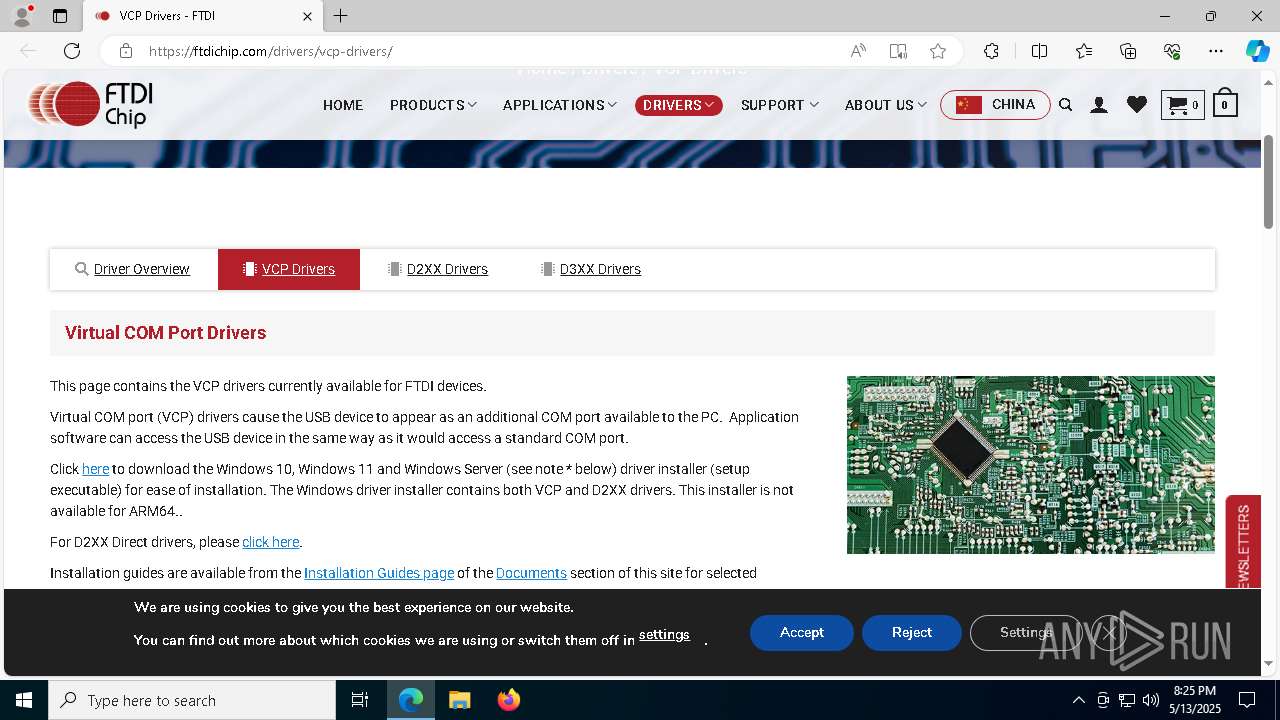Expand the APPLICATIONS menu
Viewport: 1280px width, 720px height.
(x=560, y=105)
